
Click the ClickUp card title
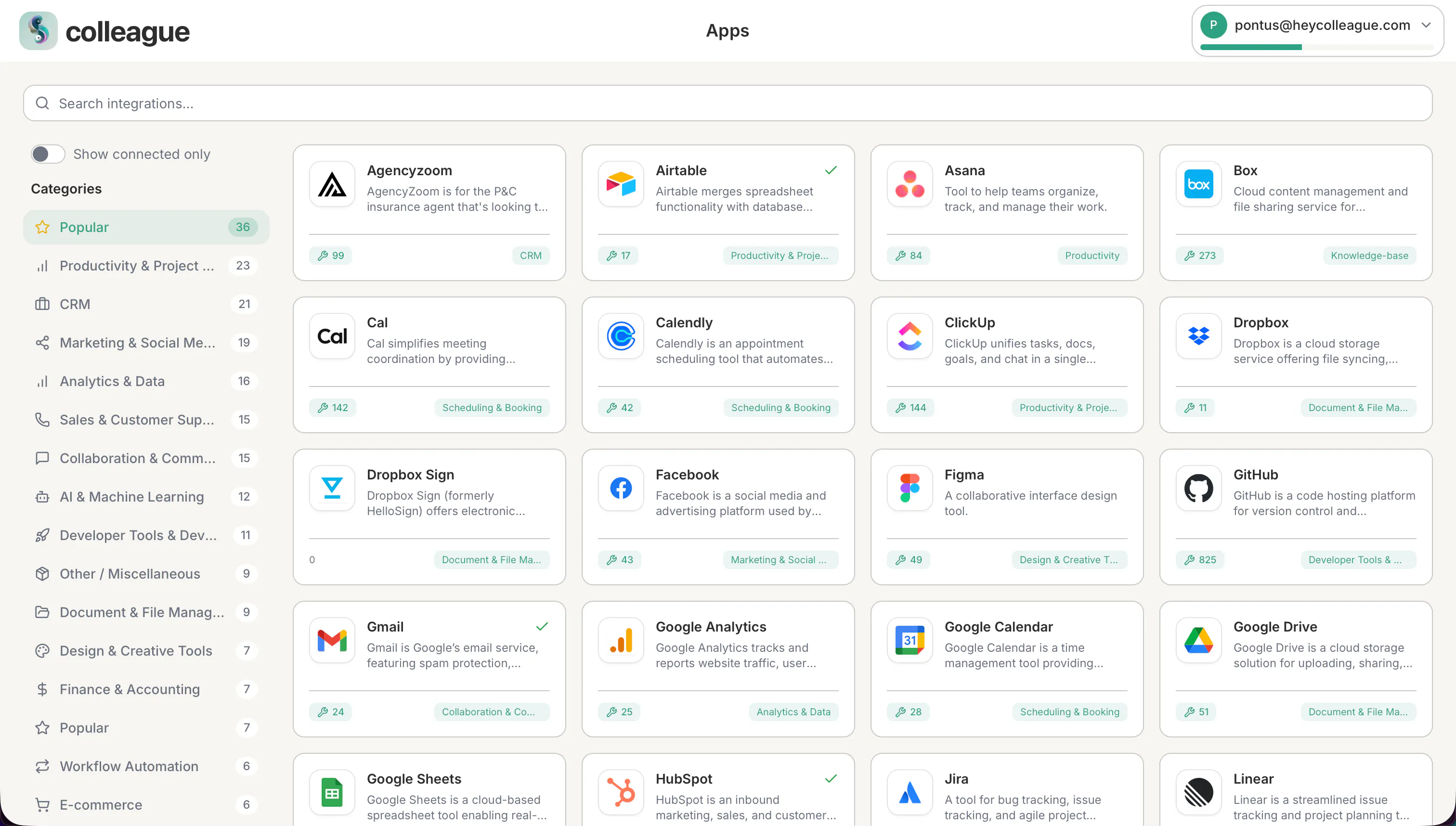970,322
